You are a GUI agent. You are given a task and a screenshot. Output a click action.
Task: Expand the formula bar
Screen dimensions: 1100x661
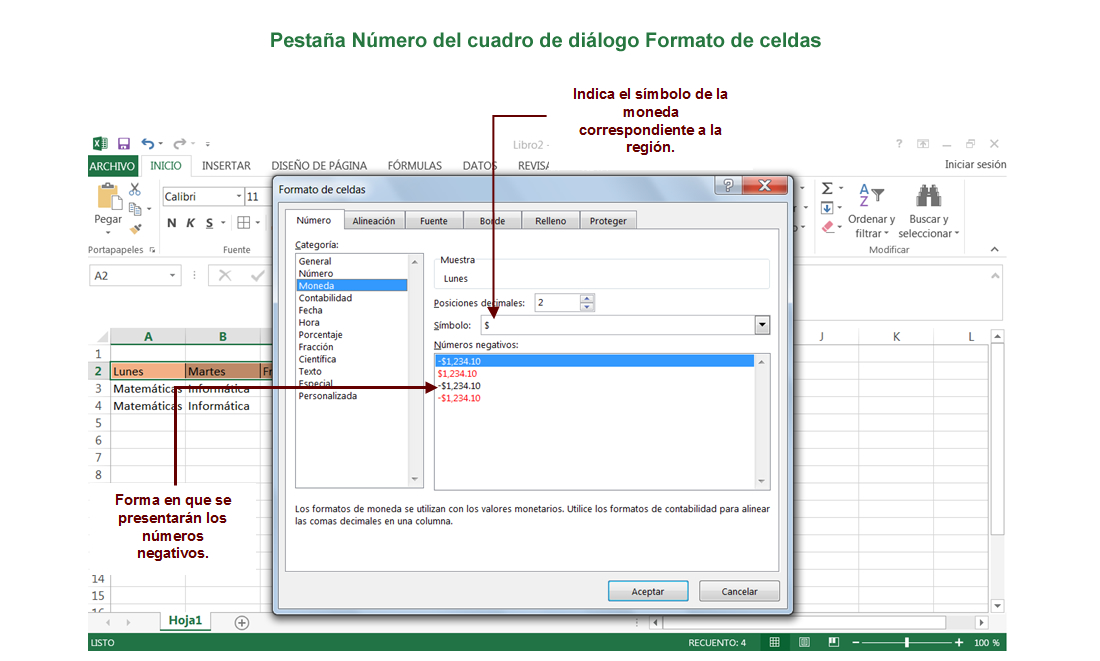994,276
